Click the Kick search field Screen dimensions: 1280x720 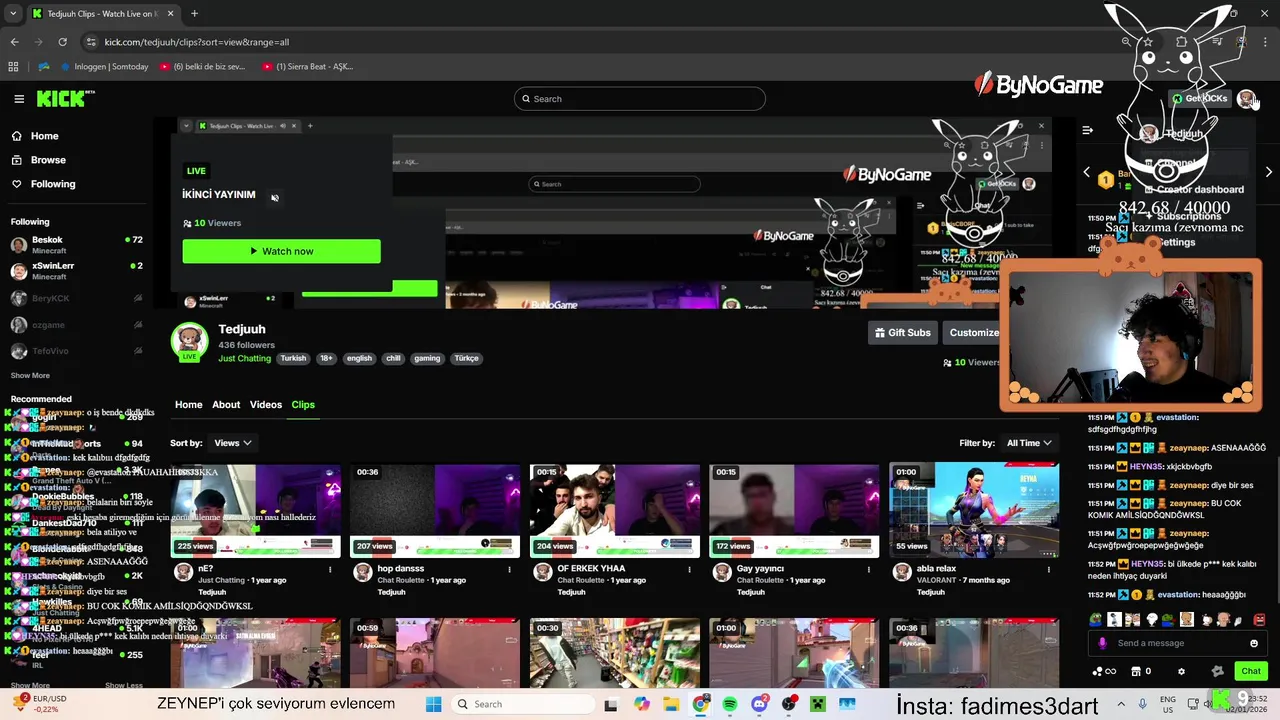click(640, 99)
